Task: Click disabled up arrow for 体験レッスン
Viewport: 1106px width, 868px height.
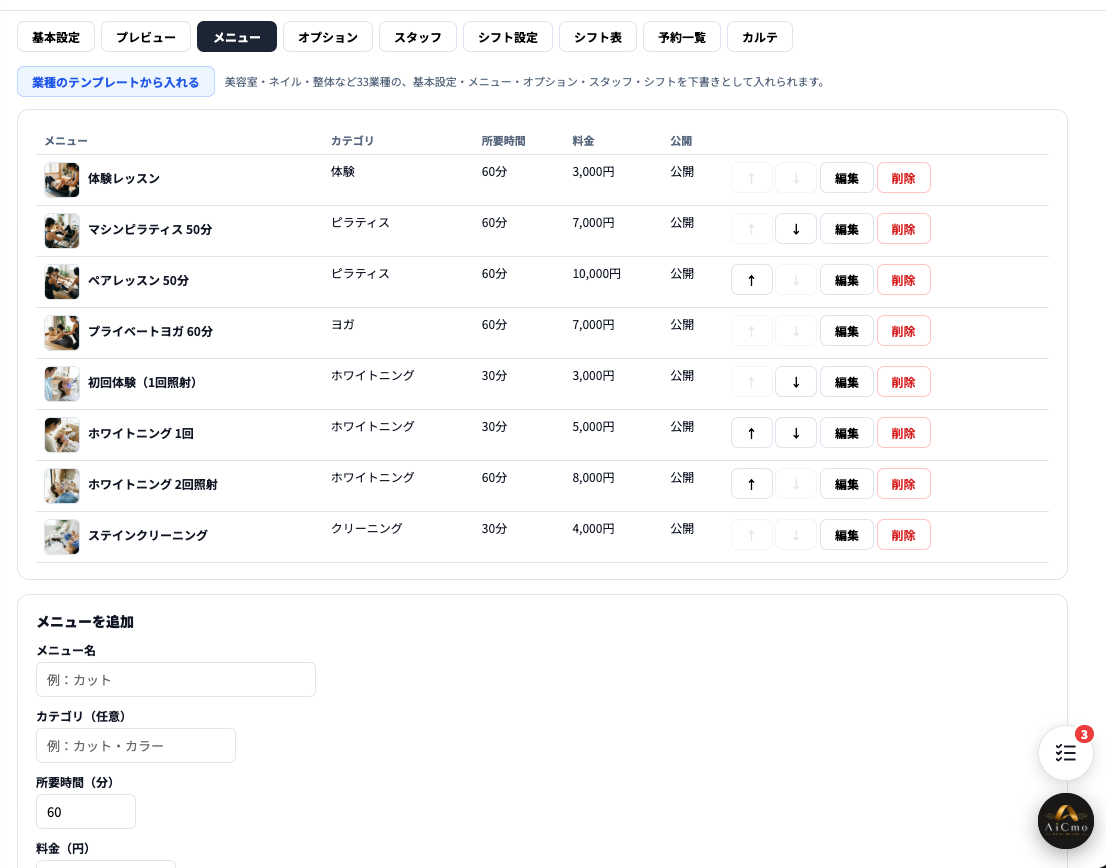Action: click(x=751, y=178)
